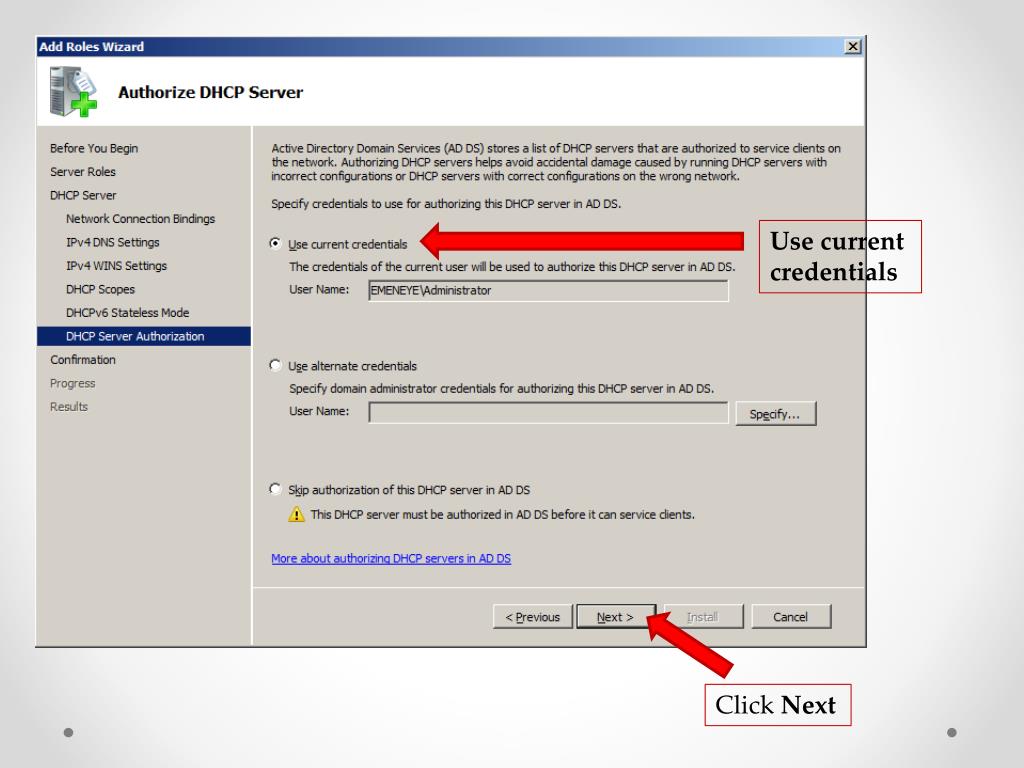
Task: Go to Server Roles step
Action: click(83, 172)
